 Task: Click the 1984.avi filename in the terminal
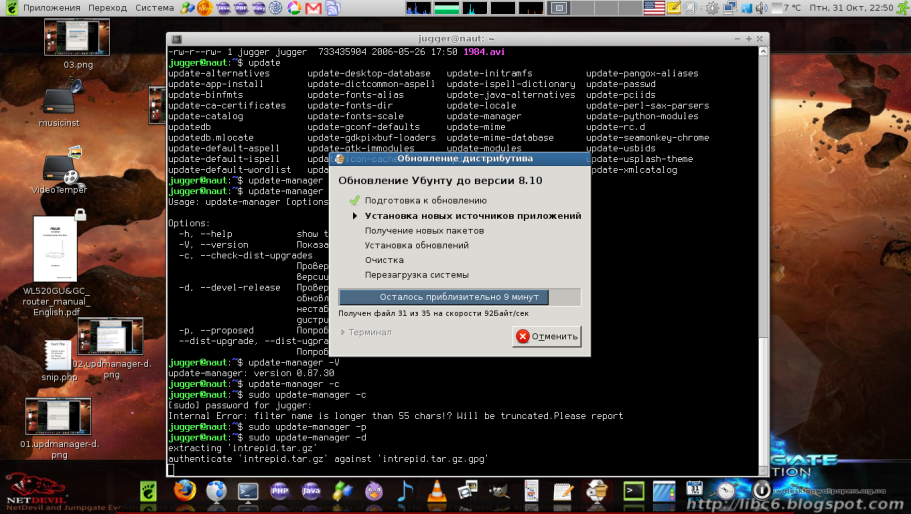coord(484,52)
